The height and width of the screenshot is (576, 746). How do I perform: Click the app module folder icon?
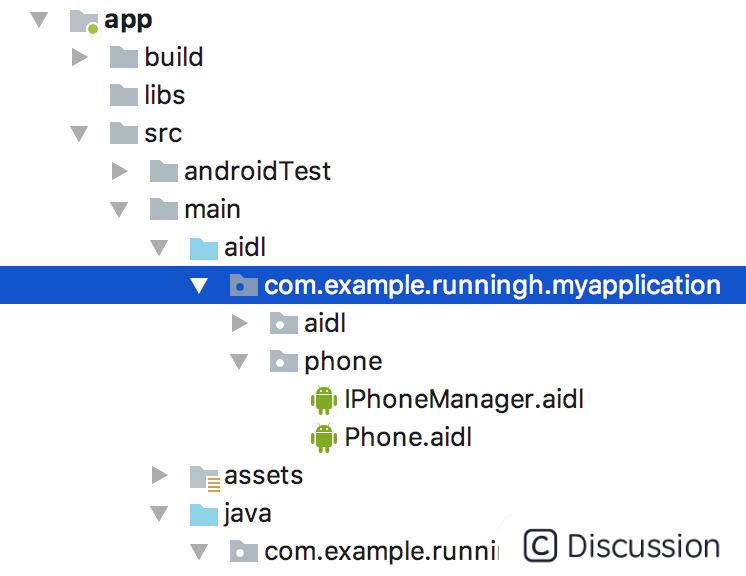[84, 22]
